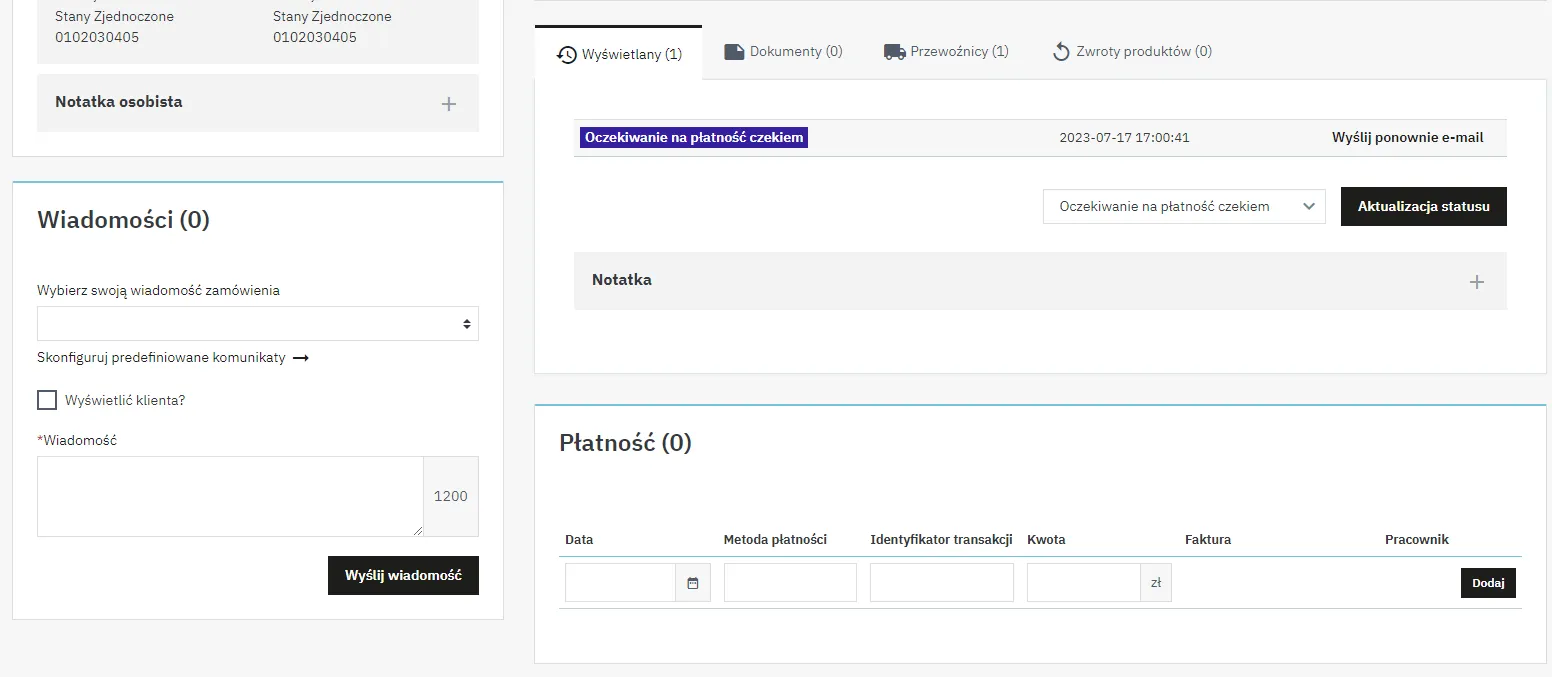Open the Wybierz swoją wiadomość zamówienia dropdown
The width and height of the screenshot is (1552, 677).
click(257, 324)
